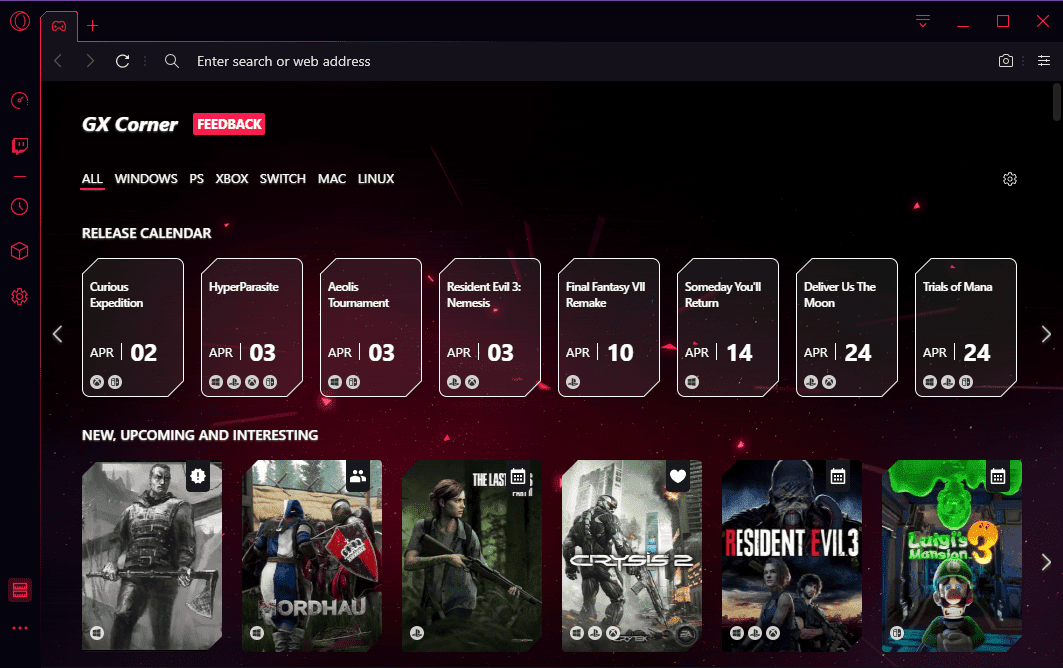Open the grayscale axe warrior game cover
This screenshot has width=1063, height=668.
coord(152,556)
